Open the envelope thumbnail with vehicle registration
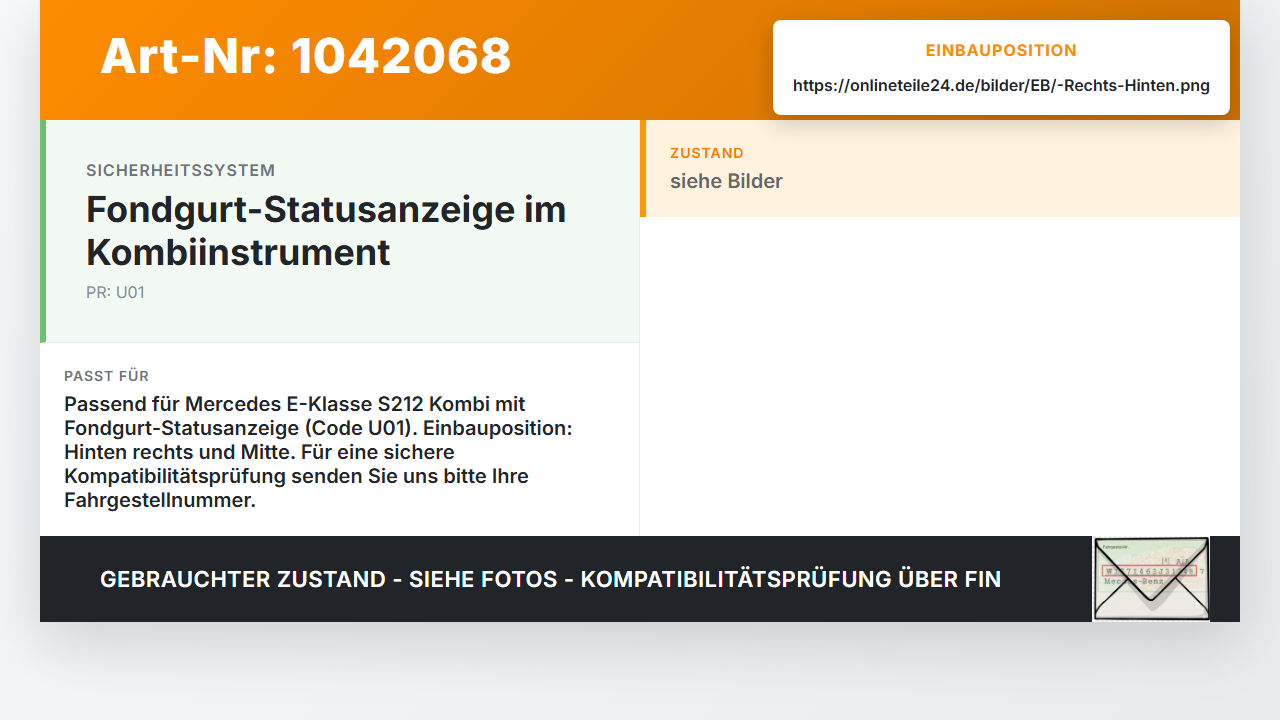Viewport: 1280px width, 720px height. [1151, 579]
